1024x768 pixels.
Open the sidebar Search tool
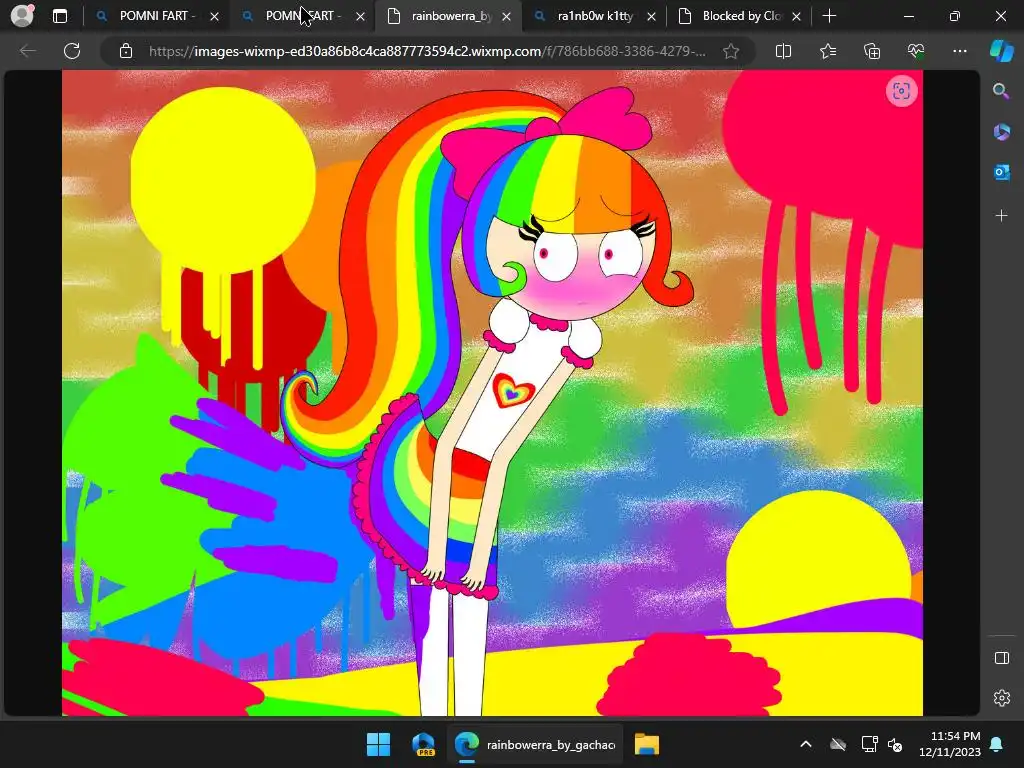click(x=1001, y=91)
